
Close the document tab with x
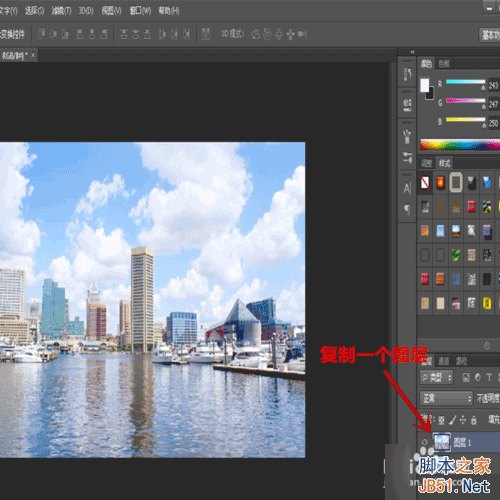click(33, 55)
